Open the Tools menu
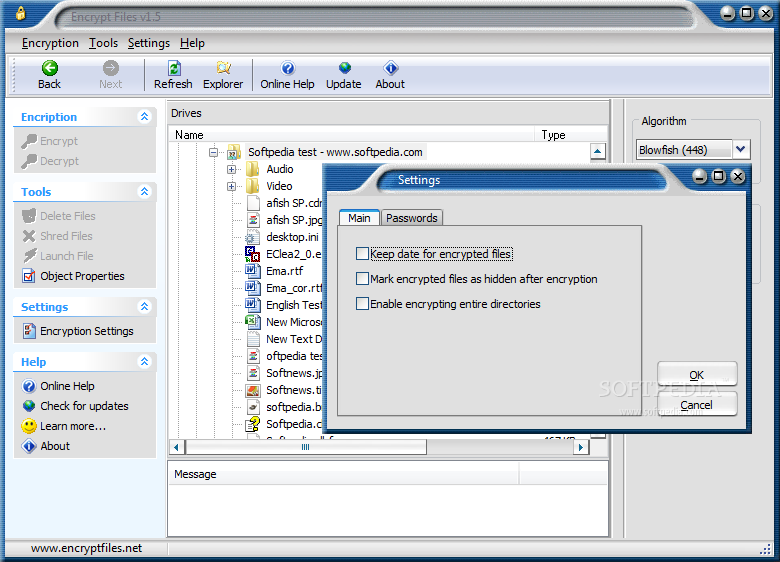Image resolution: width=780 pixels, height=562 pixels. point(103,43)
